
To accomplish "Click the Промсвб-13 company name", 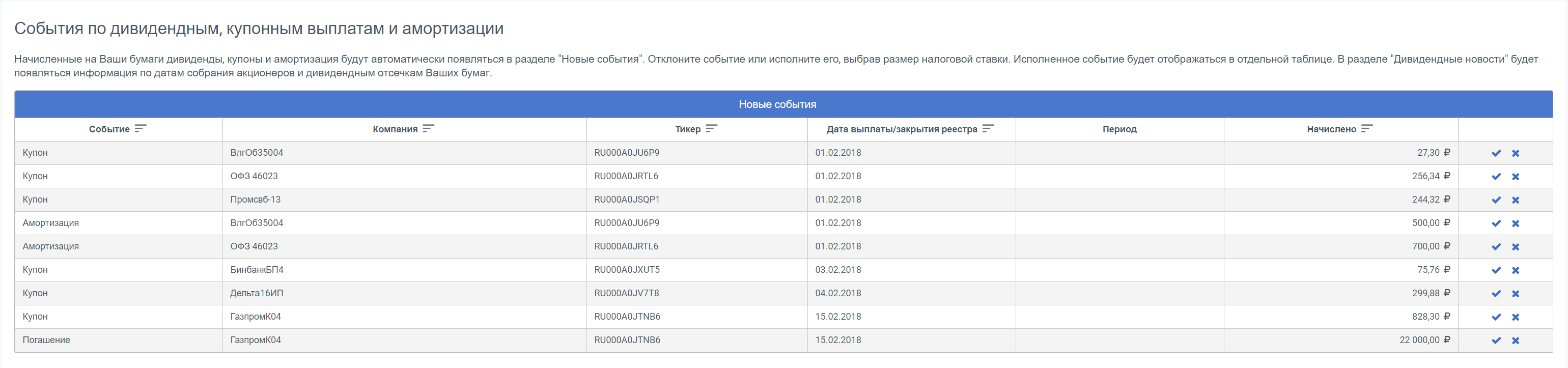I will [255, 200].
